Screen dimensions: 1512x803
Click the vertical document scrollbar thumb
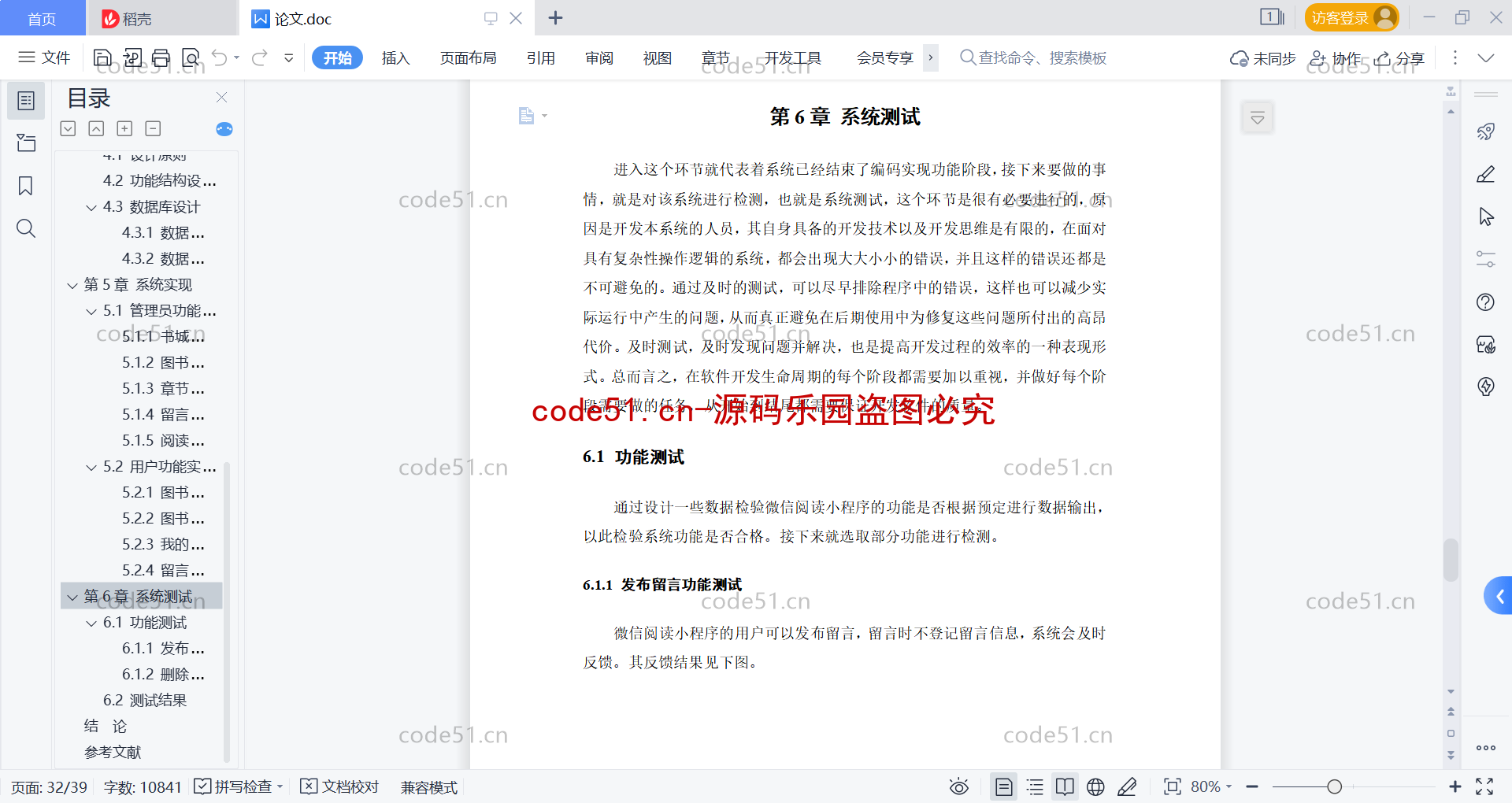click(1451, 560)
